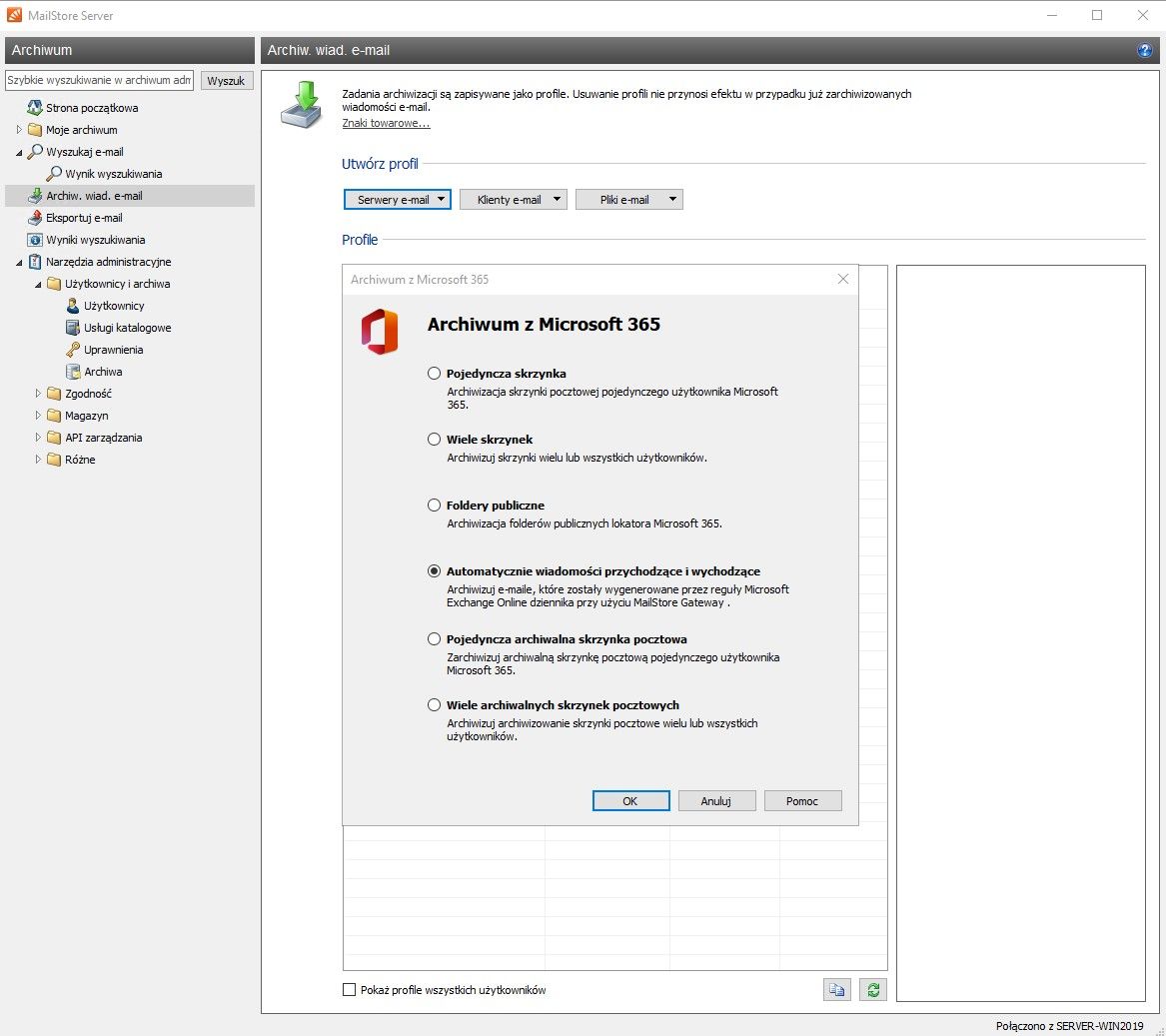The height and width of the screenshot is (1036, 1166).
Task: Open the Znaki towarowe link
Action: pos(386,123)
